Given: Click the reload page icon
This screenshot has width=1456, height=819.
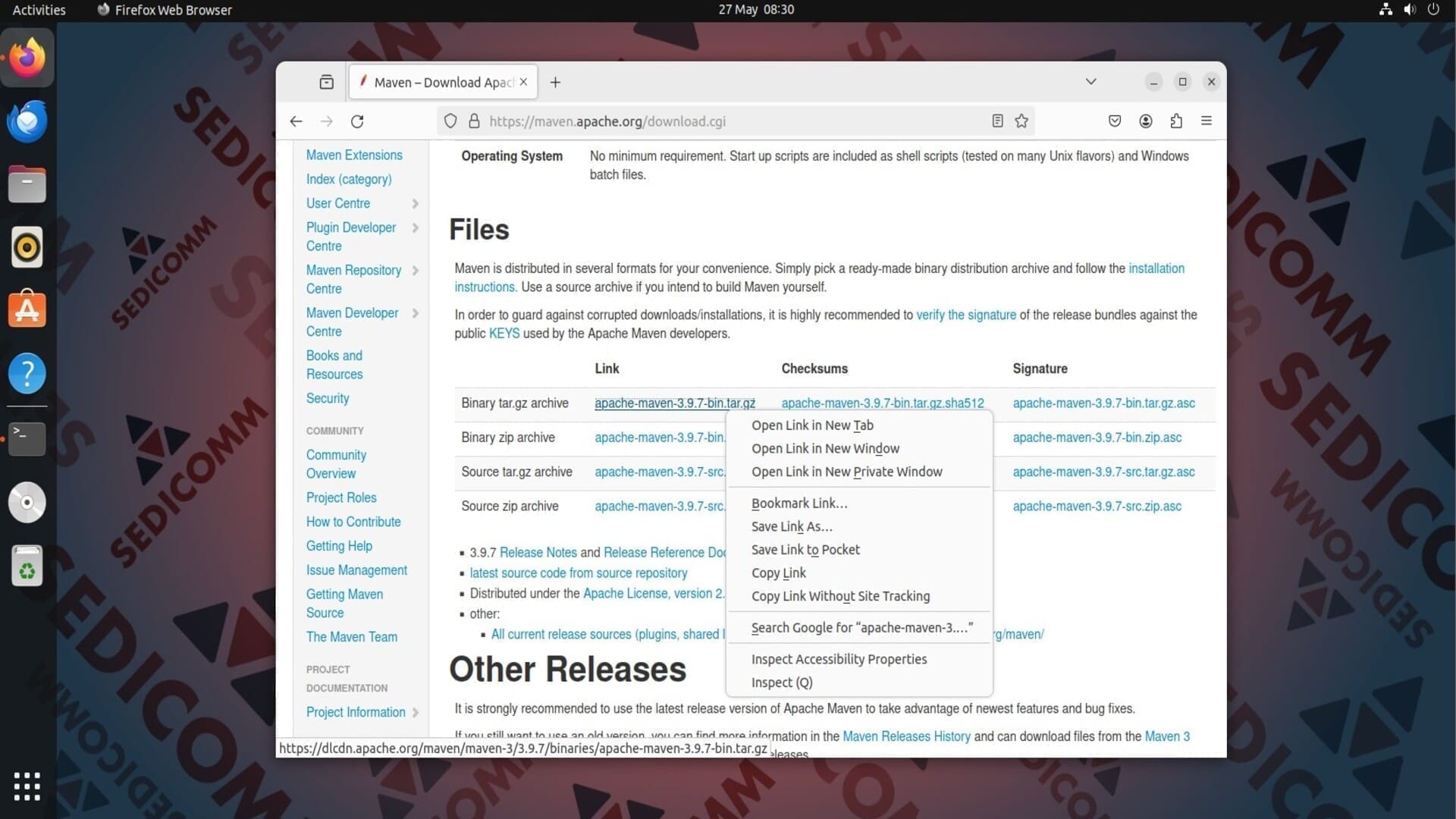Looking at the screenshot, I should [357, 121].
